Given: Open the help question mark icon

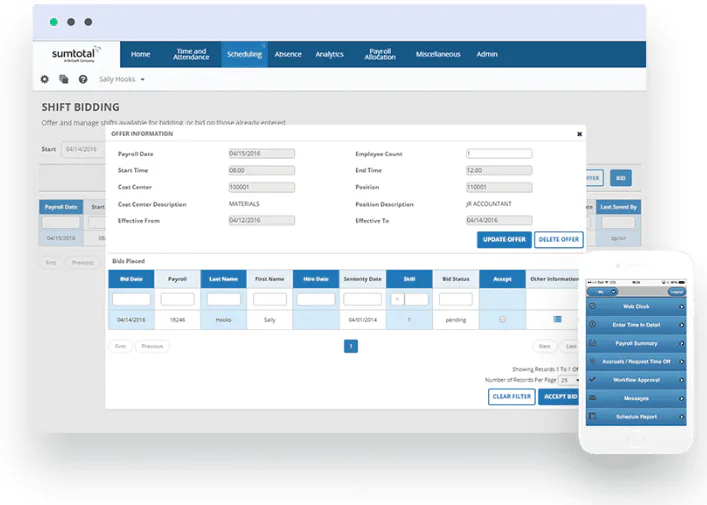Looking at the screenshot, I should (83, 79).
